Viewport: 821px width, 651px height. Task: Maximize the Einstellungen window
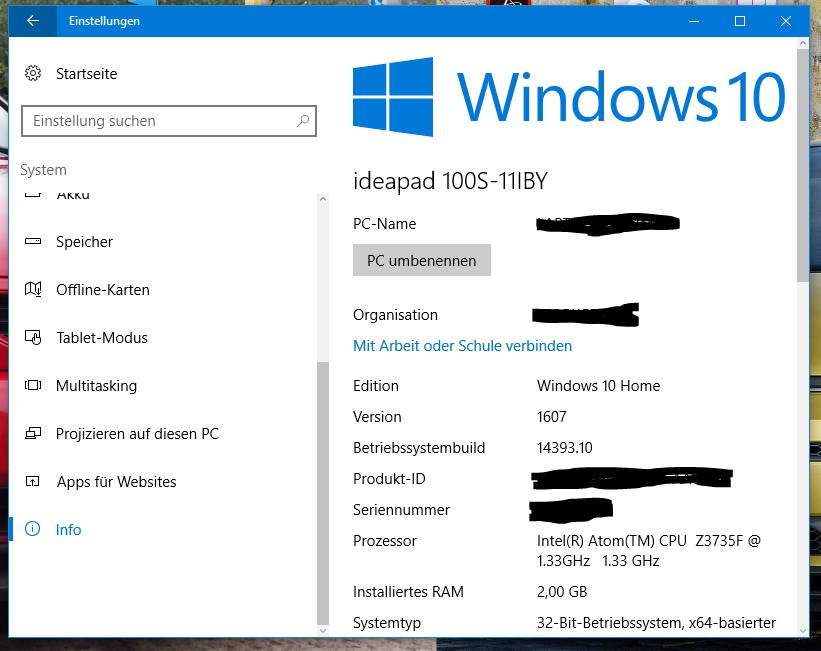click(740, 21)
